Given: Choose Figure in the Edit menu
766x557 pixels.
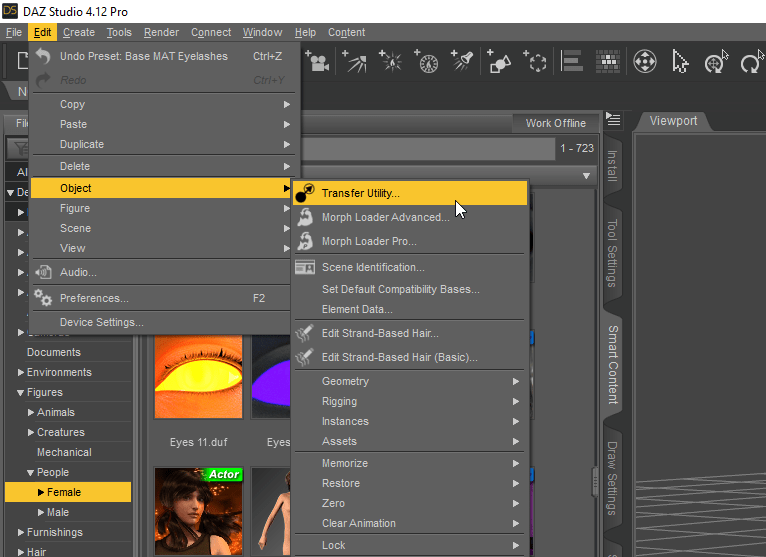Looking at the screenshot, I should [x=163, y=208].
